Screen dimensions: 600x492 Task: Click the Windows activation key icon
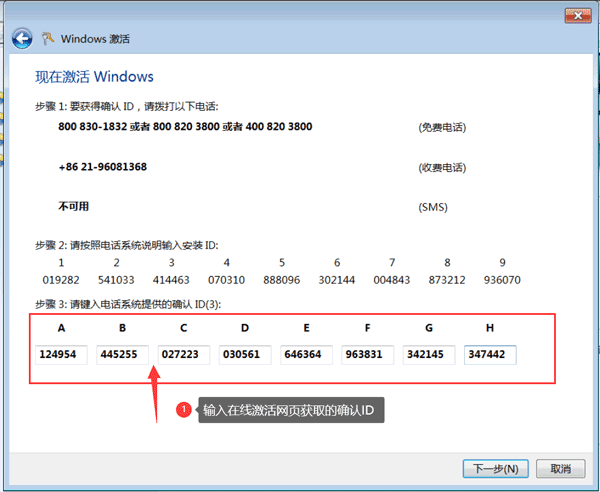(x=47, y=39)
